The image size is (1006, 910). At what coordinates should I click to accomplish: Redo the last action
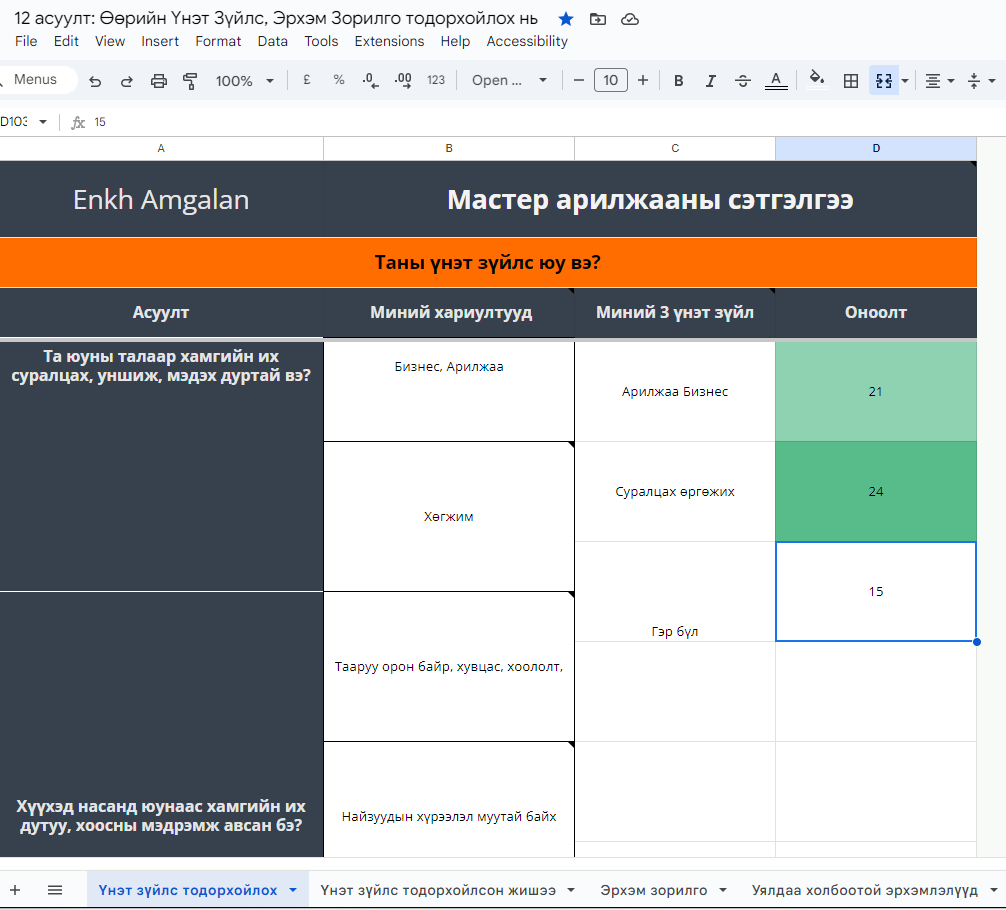tap(126, 81)
